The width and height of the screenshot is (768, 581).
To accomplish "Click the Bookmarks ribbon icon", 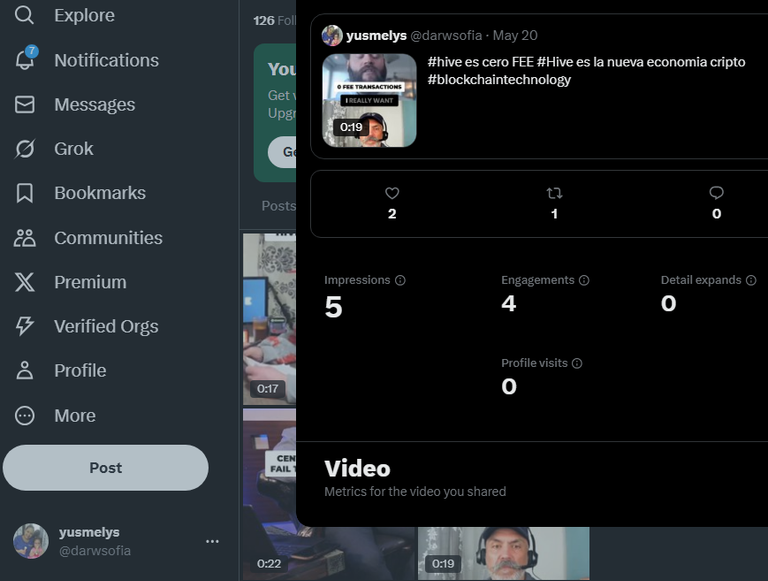I will click(x=24, y=193).
